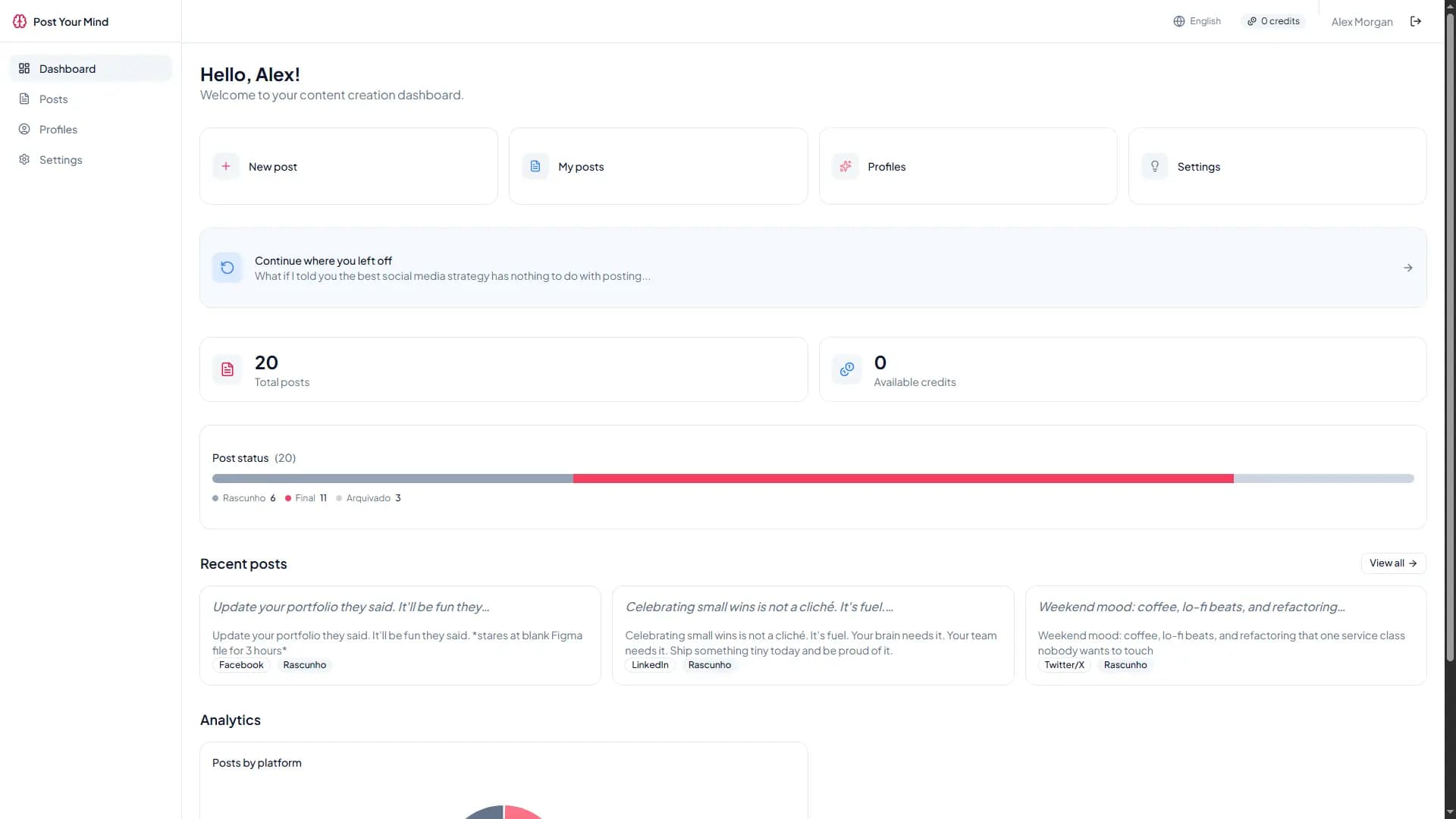Click the 0 Available credits stat card
The width and height of the screenshot is (1456, 819).
[1122, 369]
